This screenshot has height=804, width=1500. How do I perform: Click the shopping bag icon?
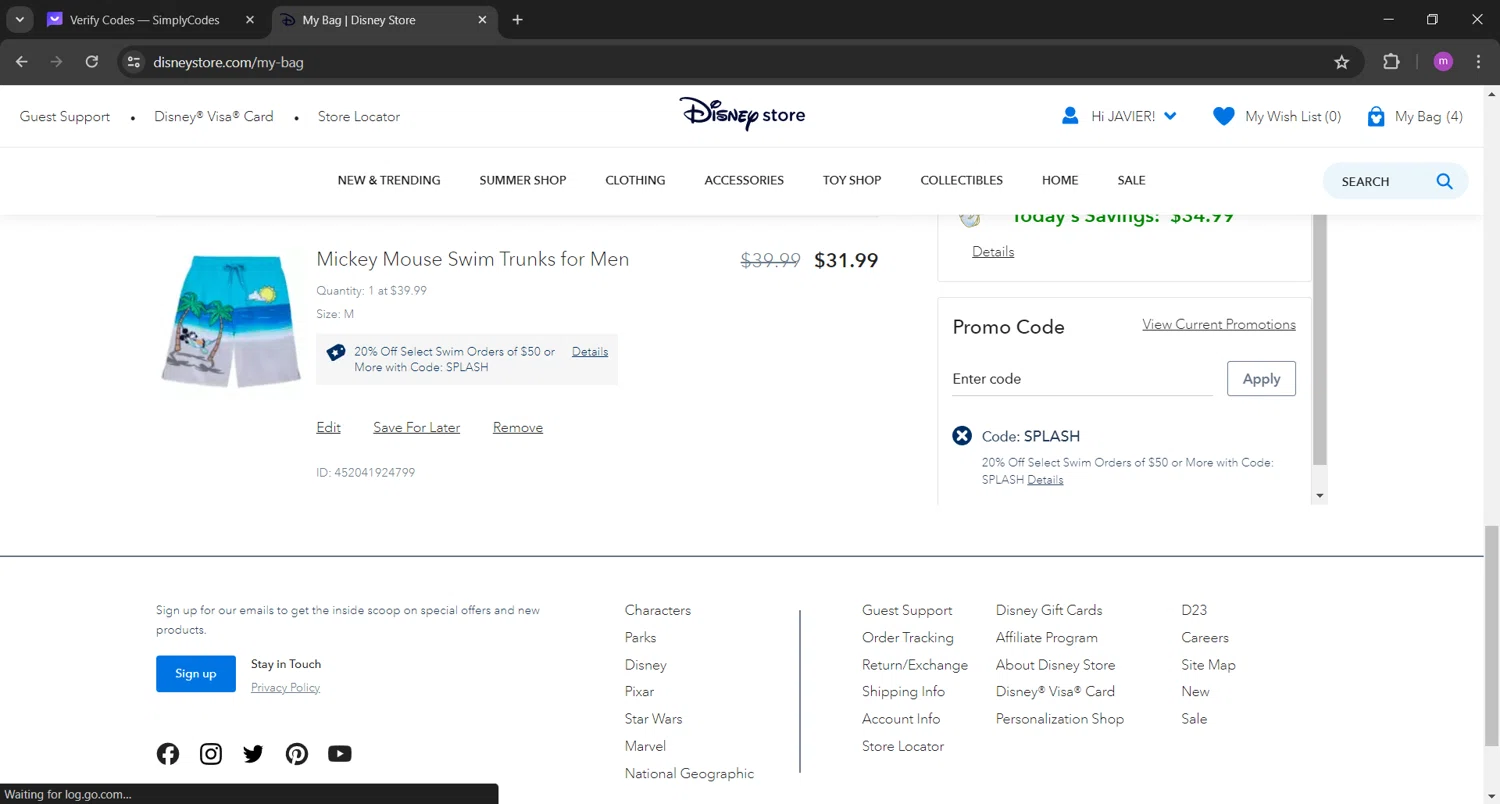tap(1376, 116)
